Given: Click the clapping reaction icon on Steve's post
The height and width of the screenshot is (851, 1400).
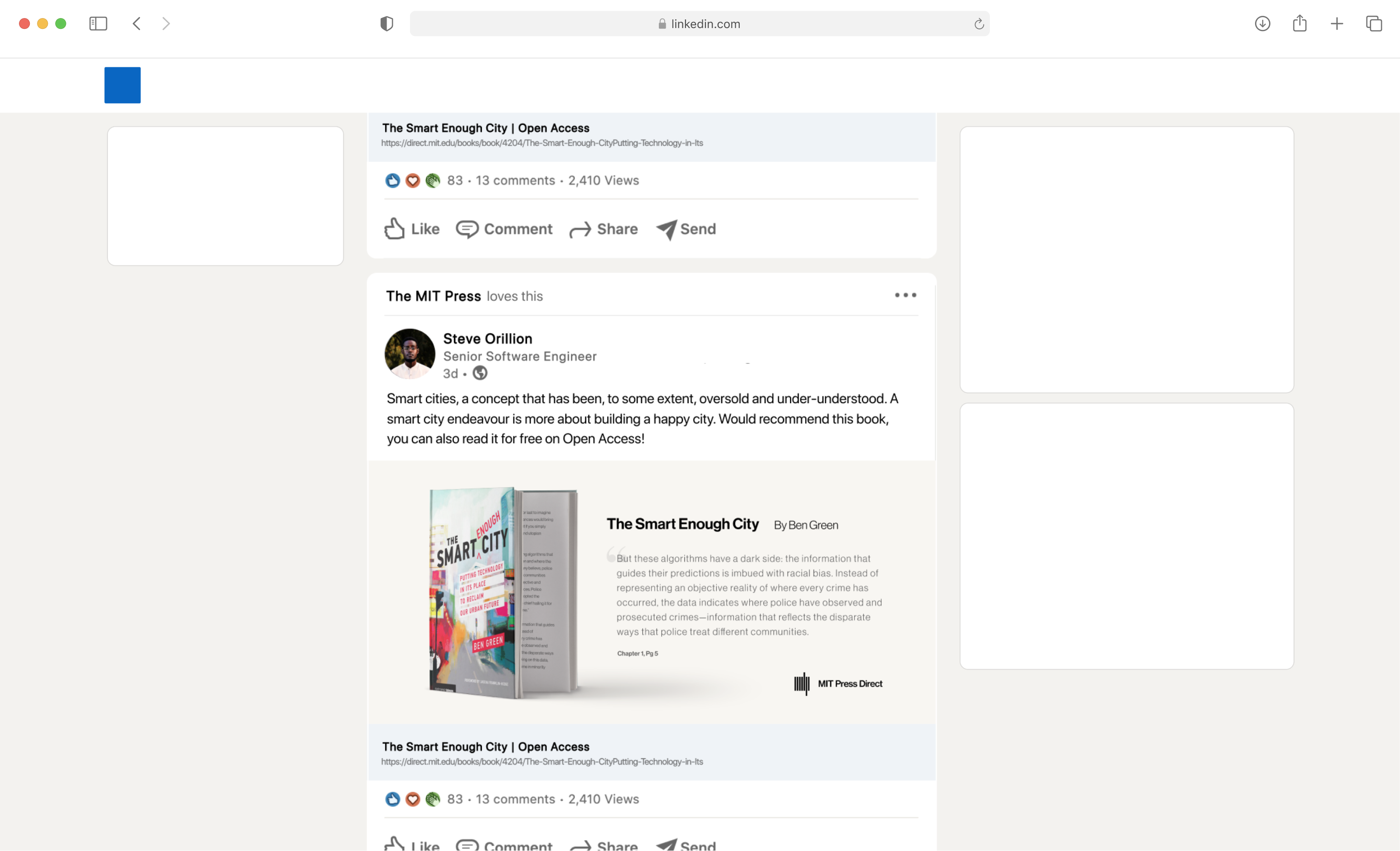Looking at the screenshot, I should point(432,799).
